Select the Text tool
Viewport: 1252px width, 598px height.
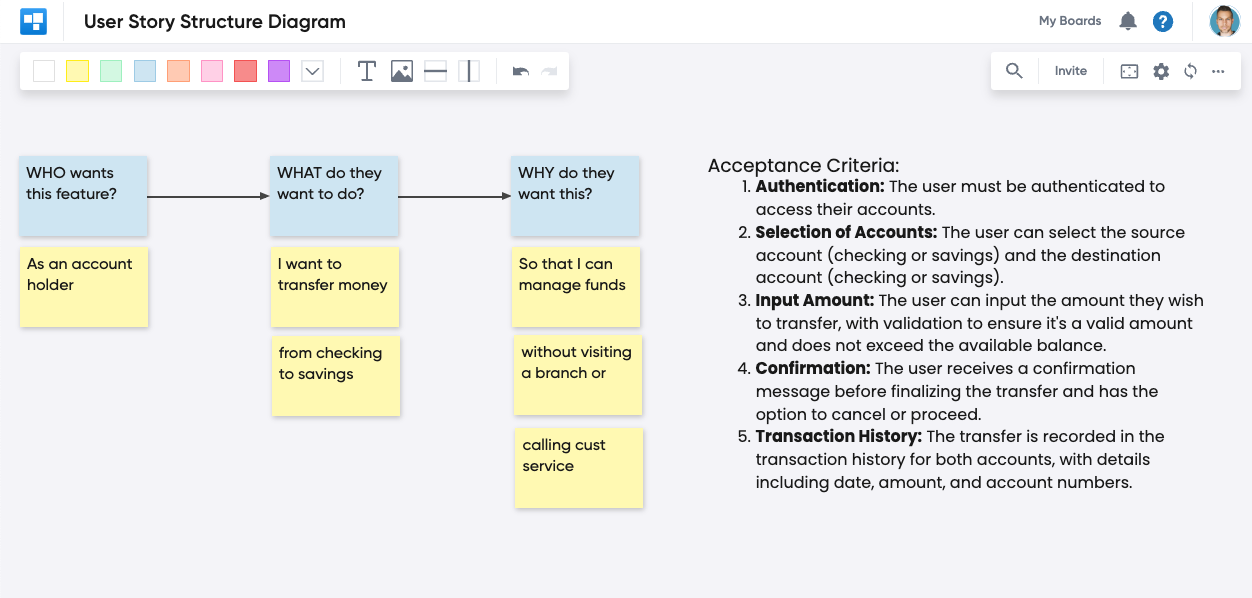tap(366, 71)
